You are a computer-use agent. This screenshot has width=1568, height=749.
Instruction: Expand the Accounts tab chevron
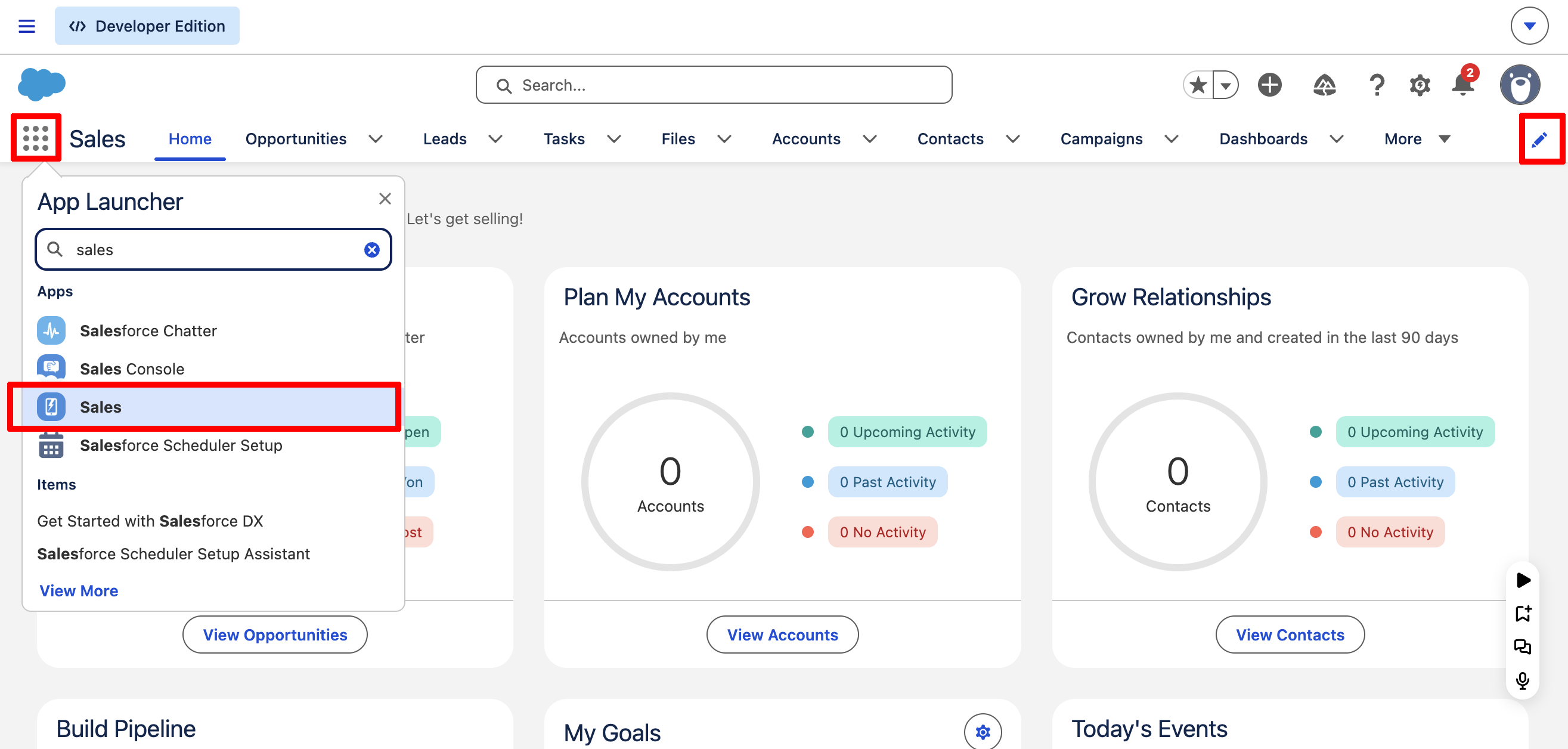[x=870, y=139]
